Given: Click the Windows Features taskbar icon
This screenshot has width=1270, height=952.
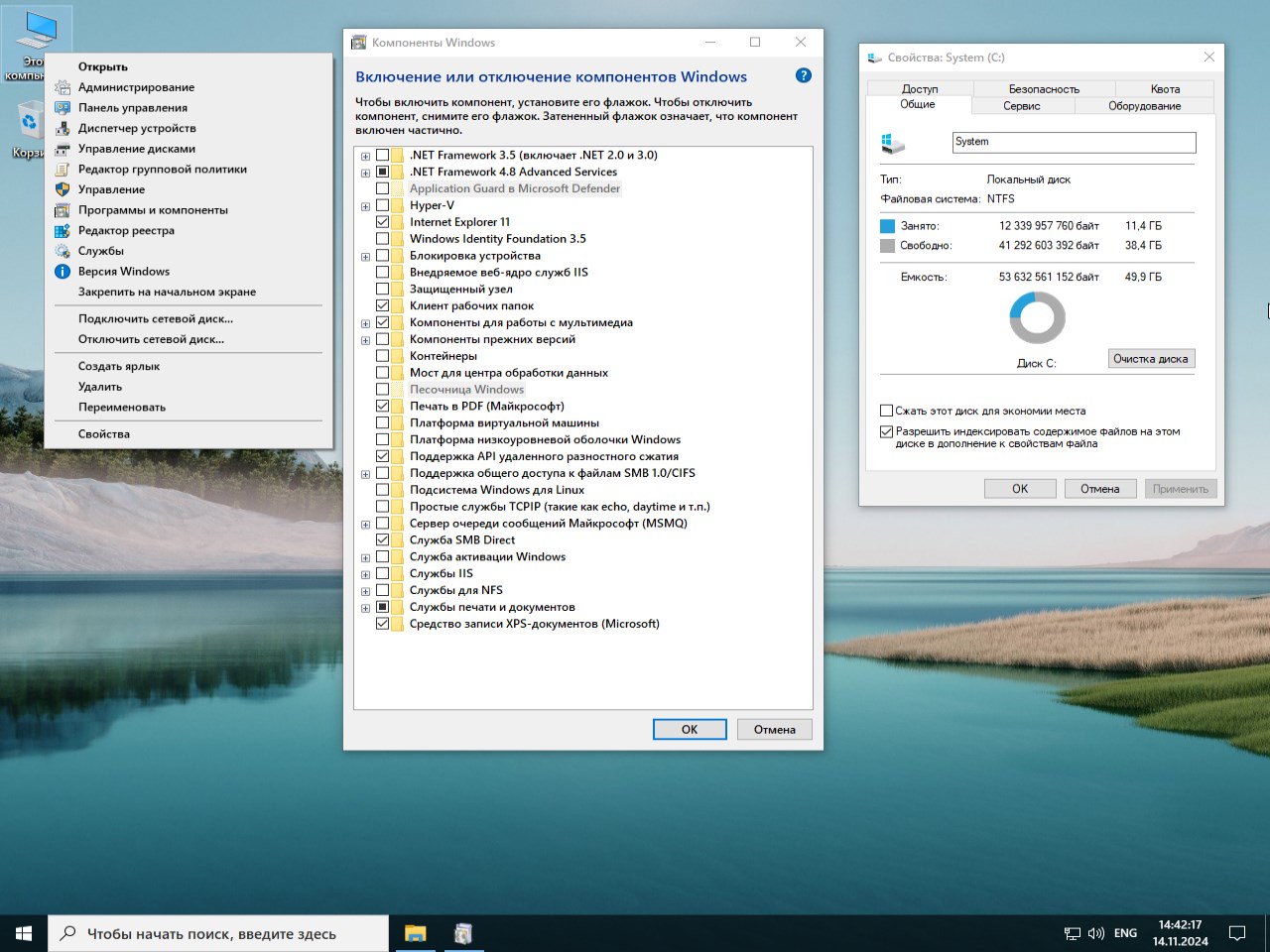Looking at the screenshot, I should [x=462, y=933].
